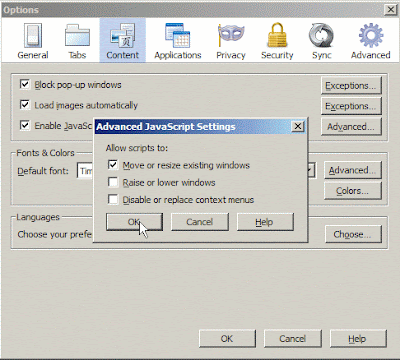Click OK in Advanced JavaScript Settings dialog
Screen dimensions: 400x360
pyautogui.click(x=134, y=222)
